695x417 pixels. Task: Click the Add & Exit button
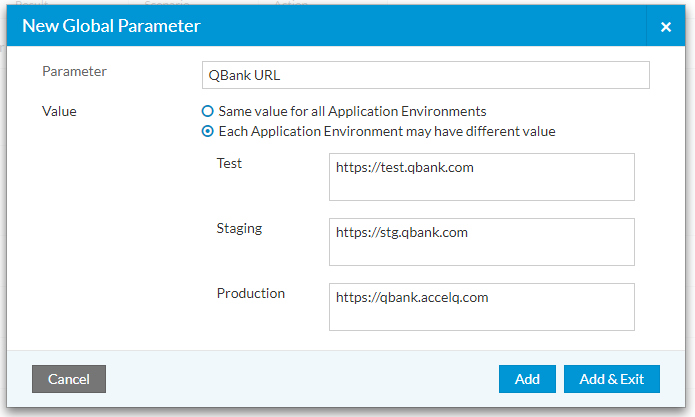coord(611,379)
